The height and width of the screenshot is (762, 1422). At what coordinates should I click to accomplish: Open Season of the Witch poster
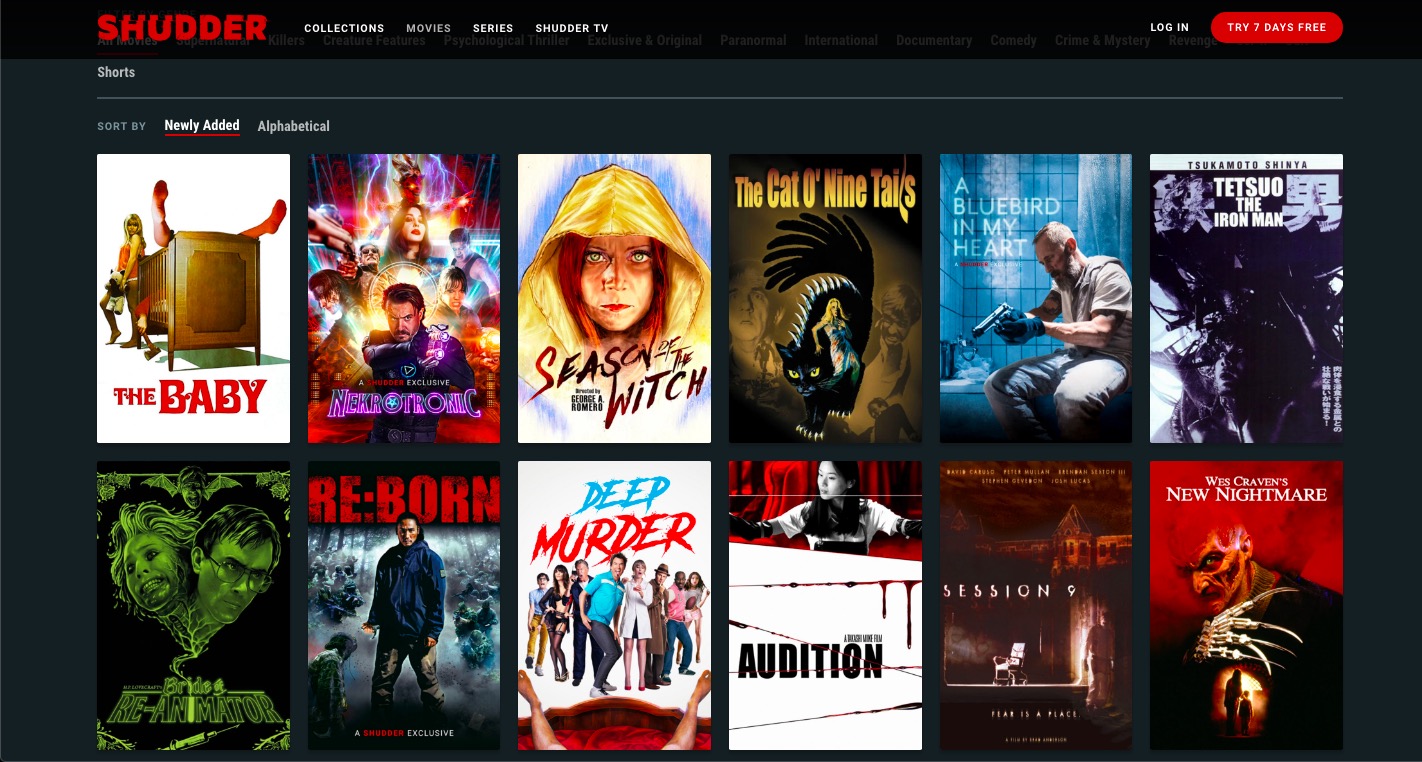[x=614, y=298]
